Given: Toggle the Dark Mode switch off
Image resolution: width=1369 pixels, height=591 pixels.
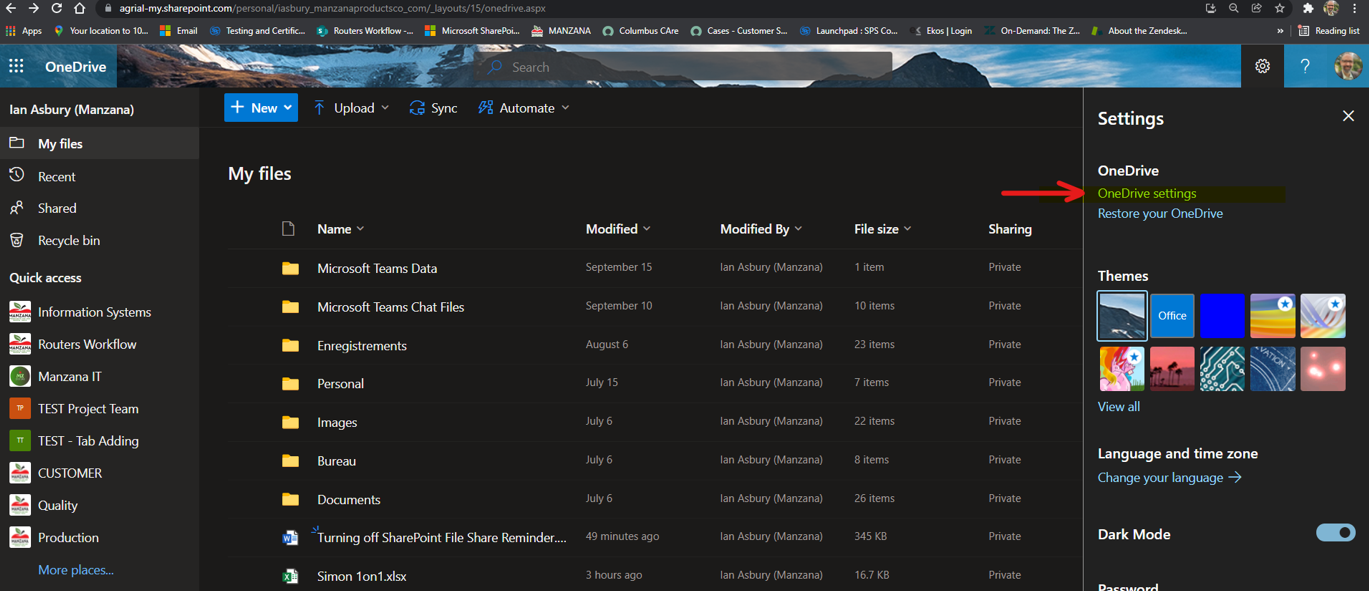Looking at the screenshot, I should click(x=1335, y=533).
